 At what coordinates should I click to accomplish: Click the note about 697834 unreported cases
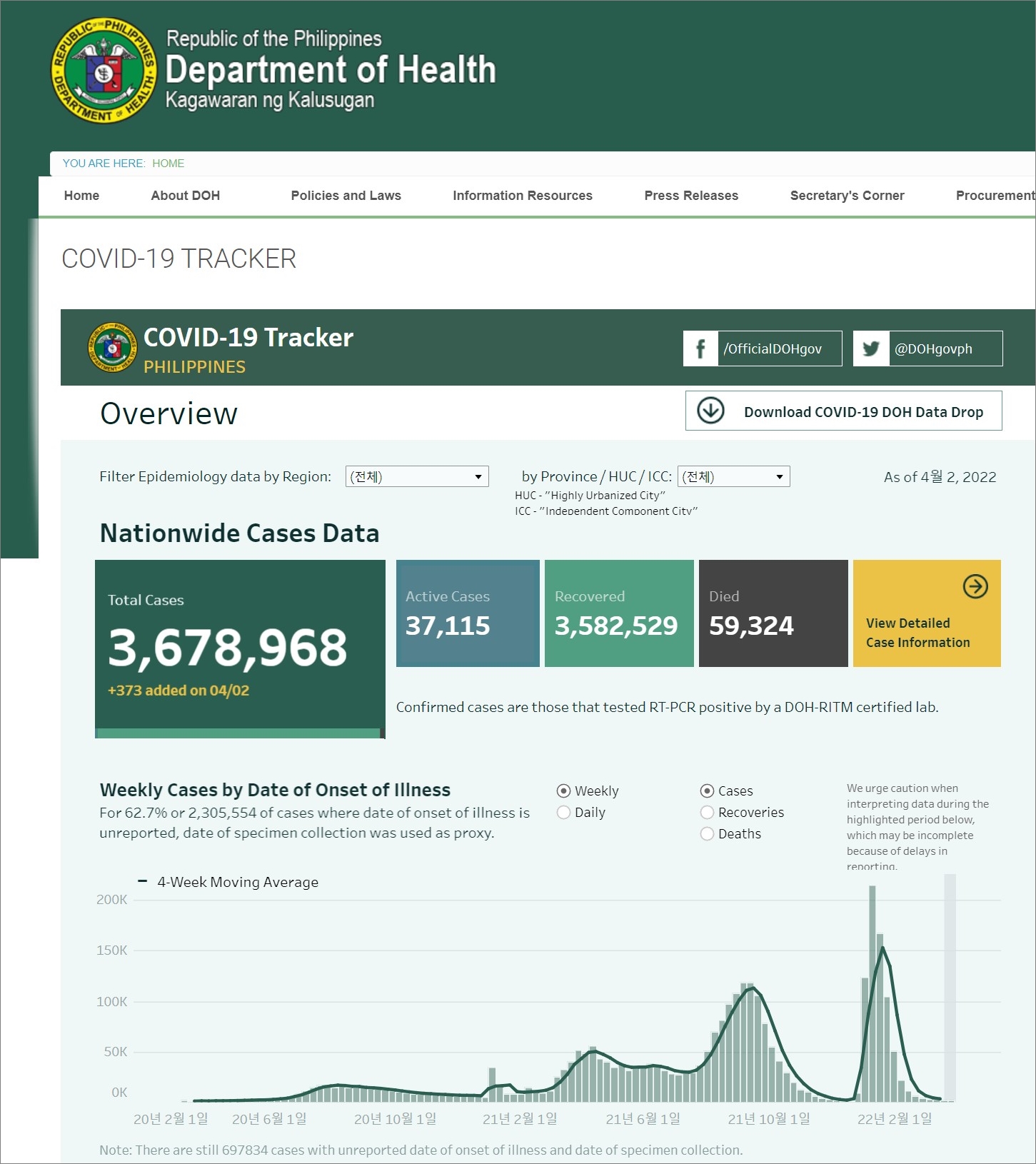tap(421, 1150)
